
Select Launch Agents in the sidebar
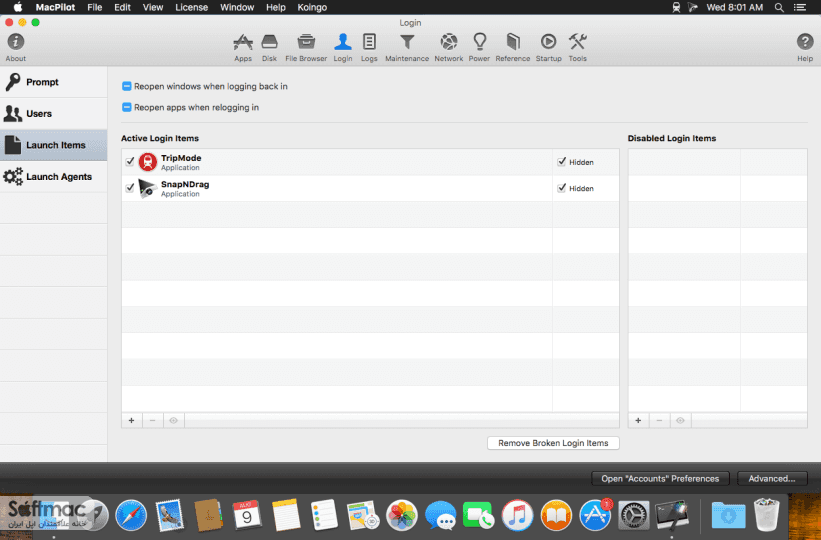pyautogui.click(x=53, y=177)
